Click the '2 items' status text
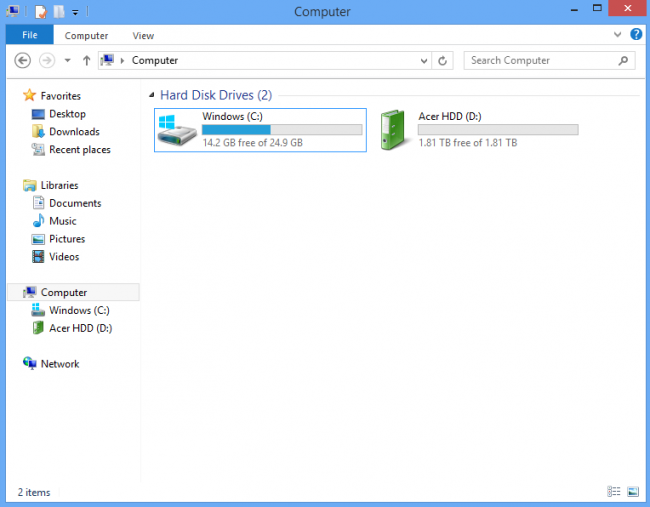 [x=34, y=492]
